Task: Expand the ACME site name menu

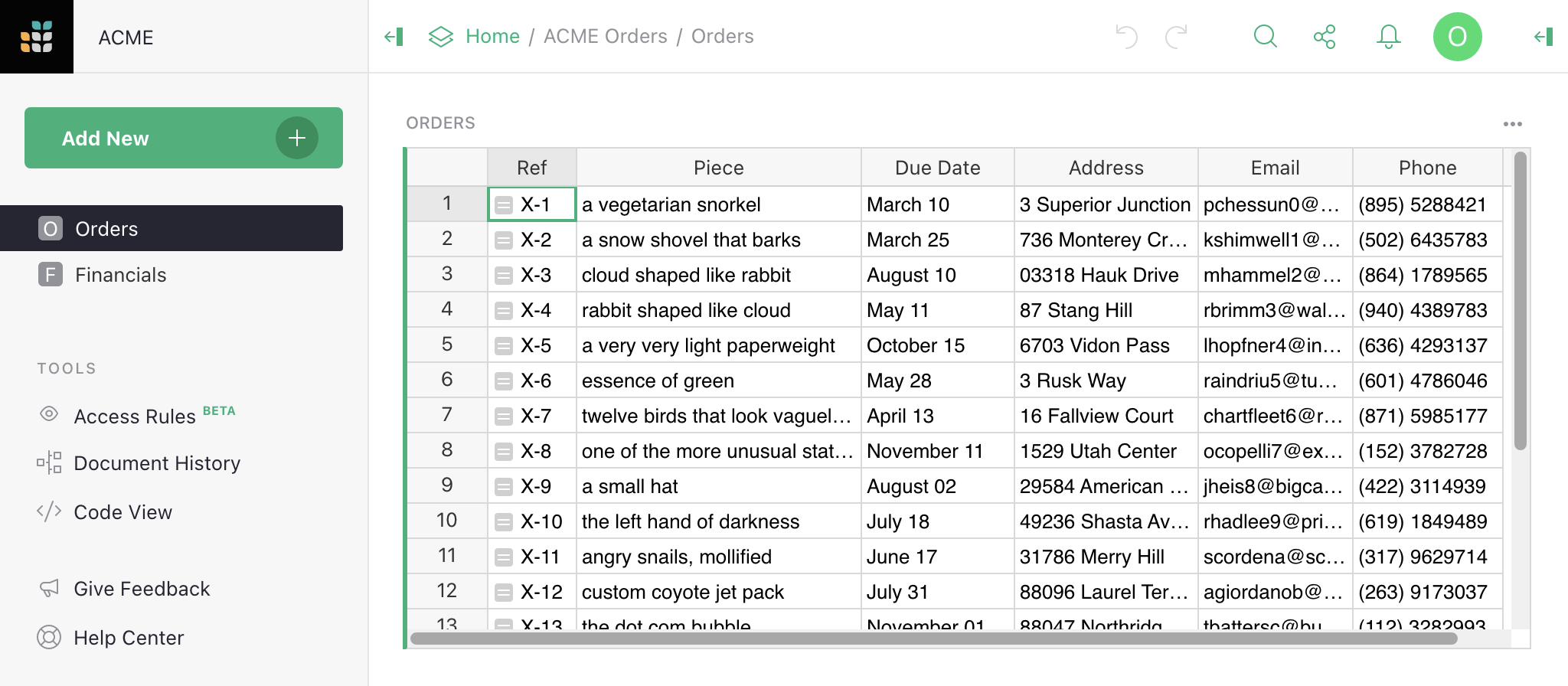Action: click(x=126, y=38)
